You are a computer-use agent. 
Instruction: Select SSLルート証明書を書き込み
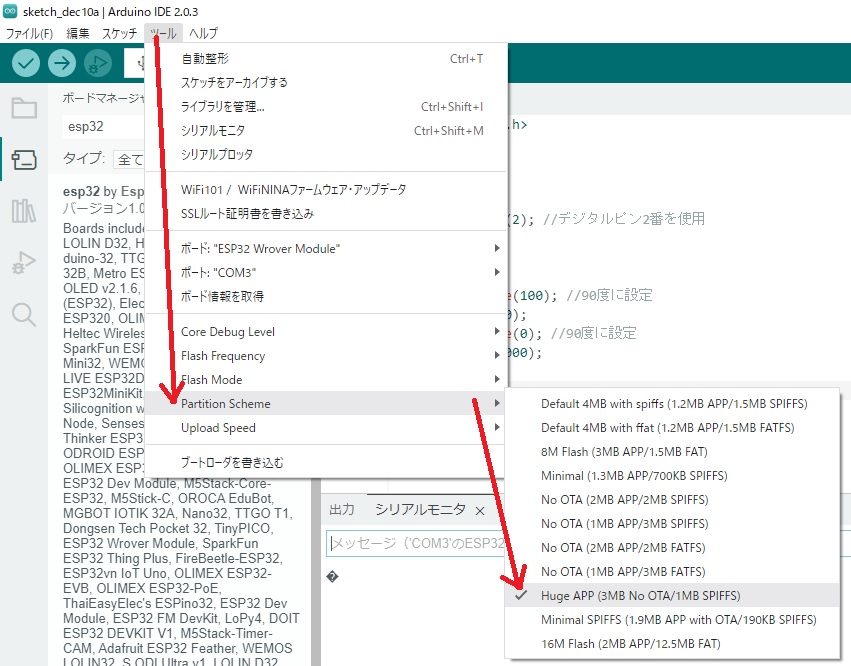point(326,213)
